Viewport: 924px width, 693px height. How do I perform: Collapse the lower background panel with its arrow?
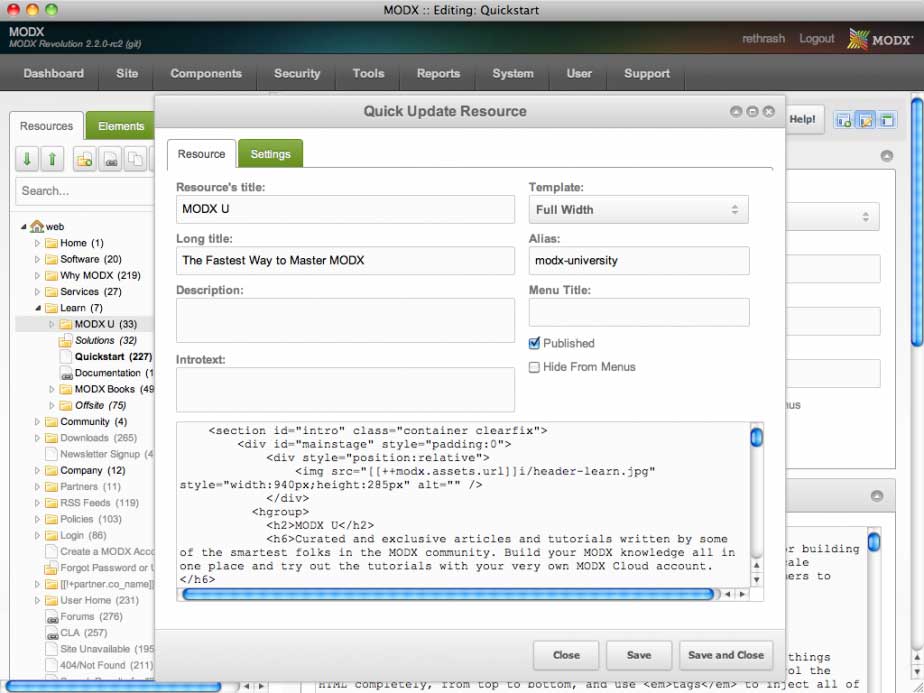877,496
